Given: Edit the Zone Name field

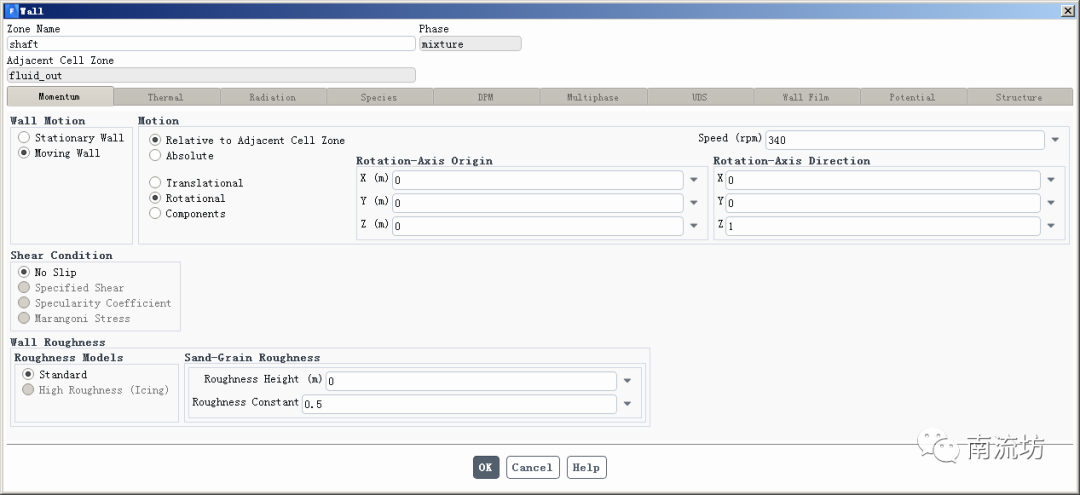Looking at the screenshot, I should point(211,43).
